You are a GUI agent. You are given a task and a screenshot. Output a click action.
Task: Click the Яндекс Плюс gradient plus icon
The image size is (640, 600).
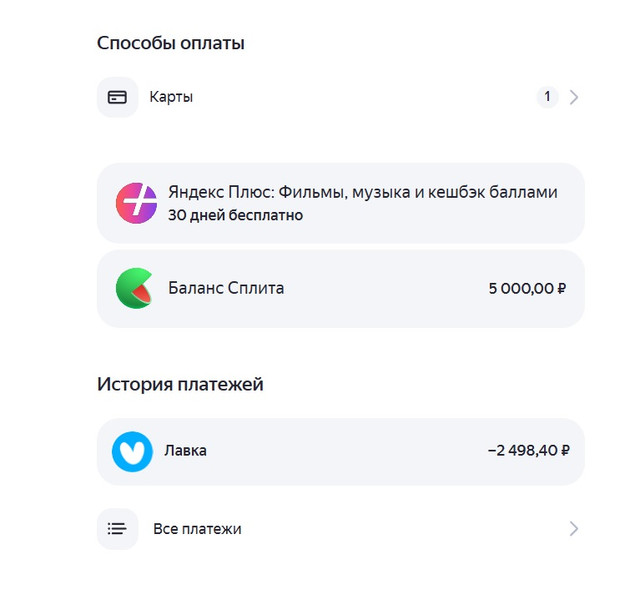pyautogui.click(x=136, y=203)
